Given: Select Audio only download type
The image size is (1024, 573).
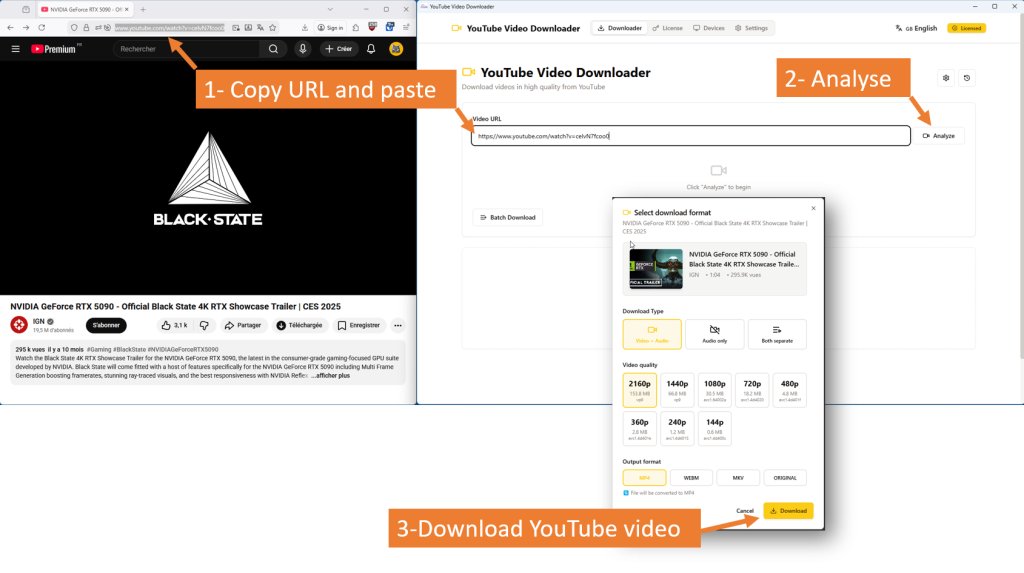Looking at the screenshot, I should (x=714, y=334).
